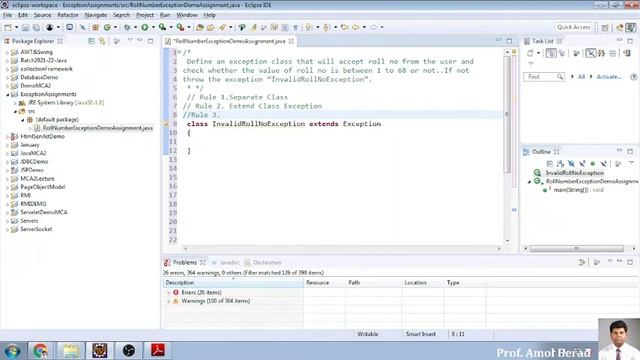
Task: Click Open Perspective icon near Quick Access
Action: click(605, 27)
